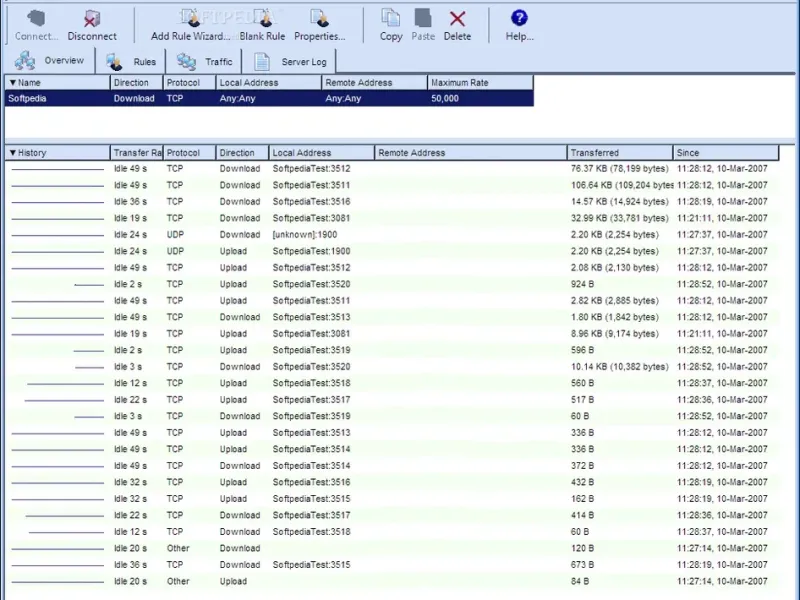The width and height of the screenshot is (800, 600).
Task: Switch to the Traffic tab
Action: [205, 62]
